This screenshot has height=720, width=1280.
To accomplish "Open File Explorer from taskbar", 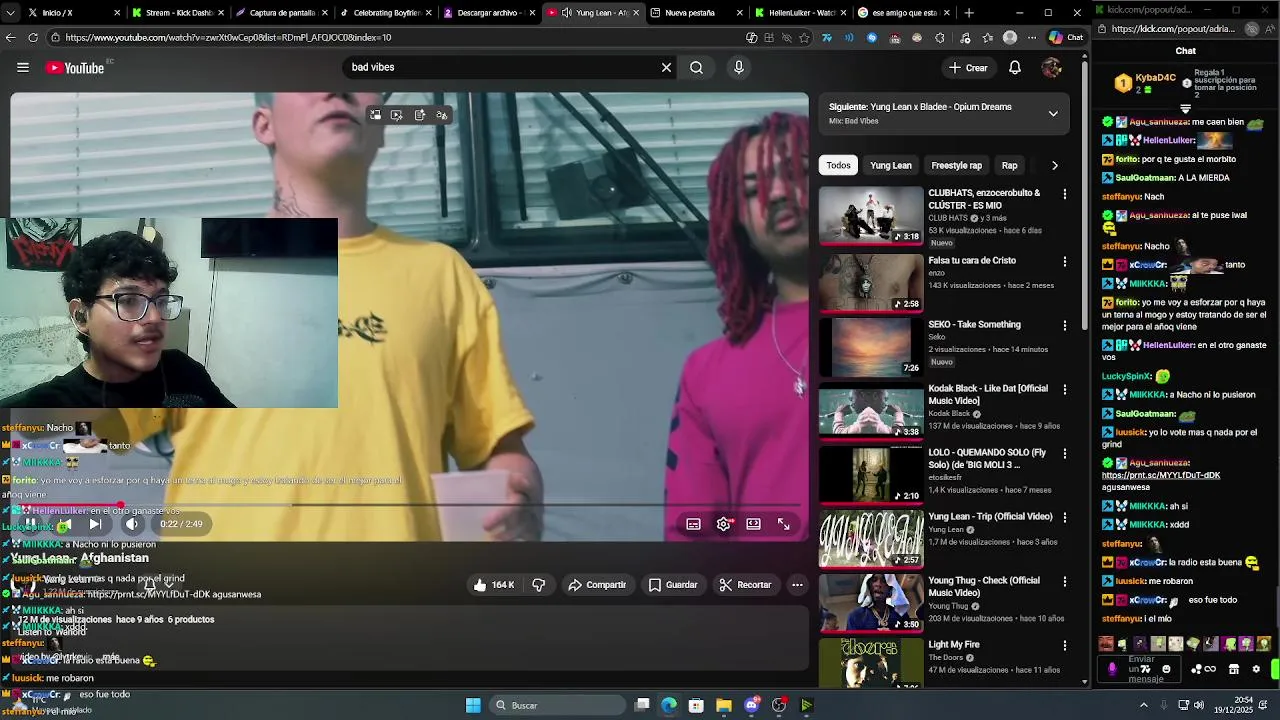I will [724, 705].
